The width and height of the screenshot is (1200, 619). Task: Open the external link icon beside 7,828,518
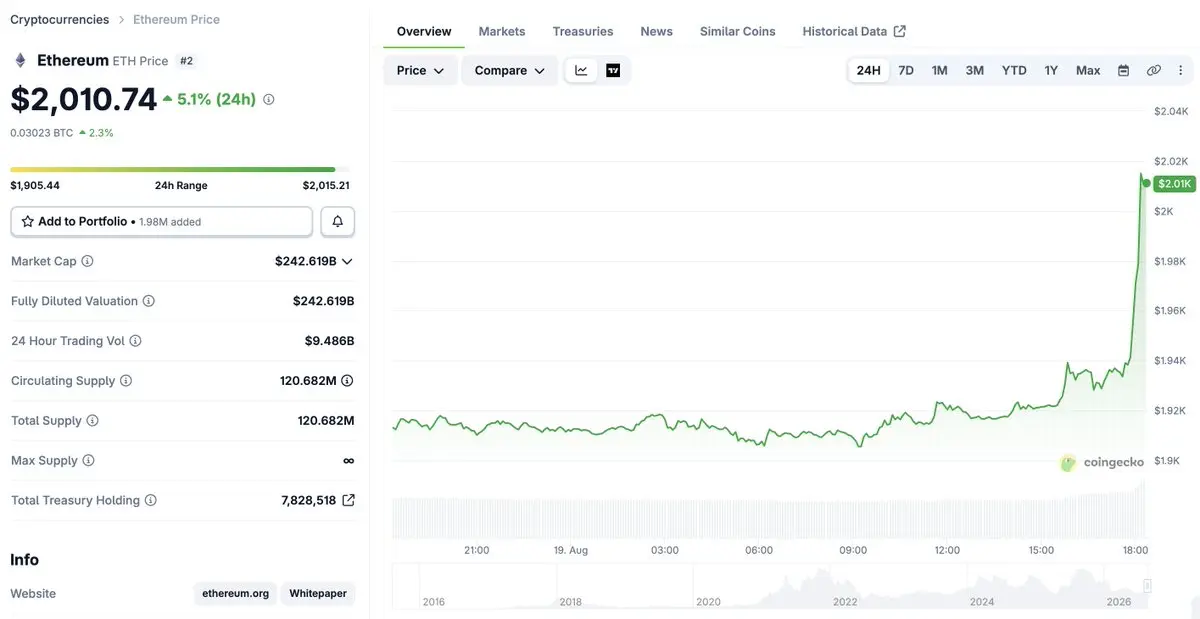tap(348, 500)
